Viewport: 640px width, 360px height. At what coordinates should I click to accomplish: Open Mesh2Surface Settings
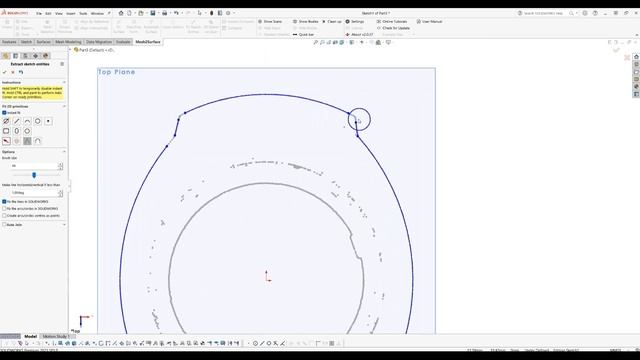pyautogui.click(x=355, y=22)
